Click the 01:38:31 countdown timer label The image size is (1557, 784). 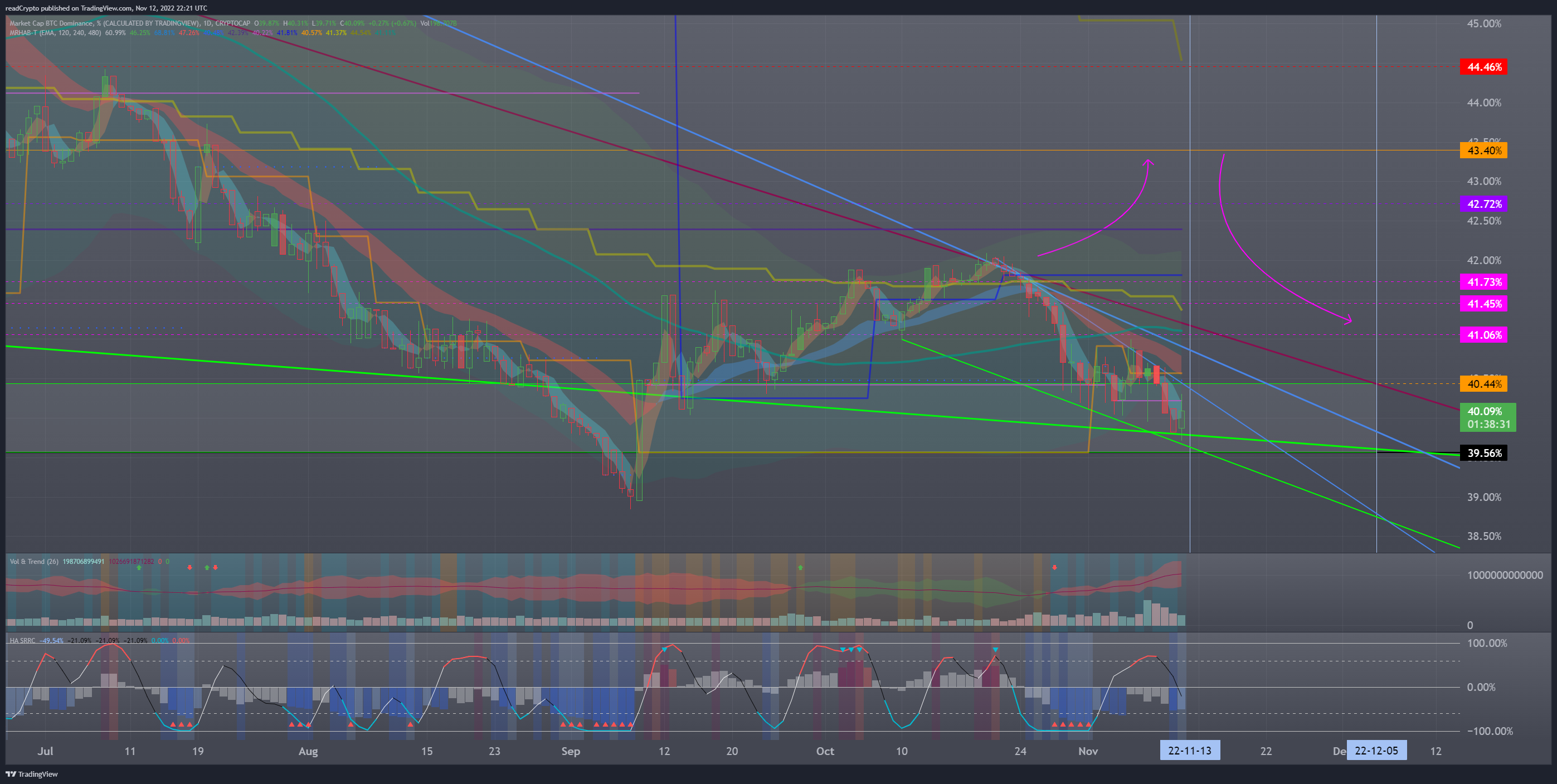pos(1488,425)
